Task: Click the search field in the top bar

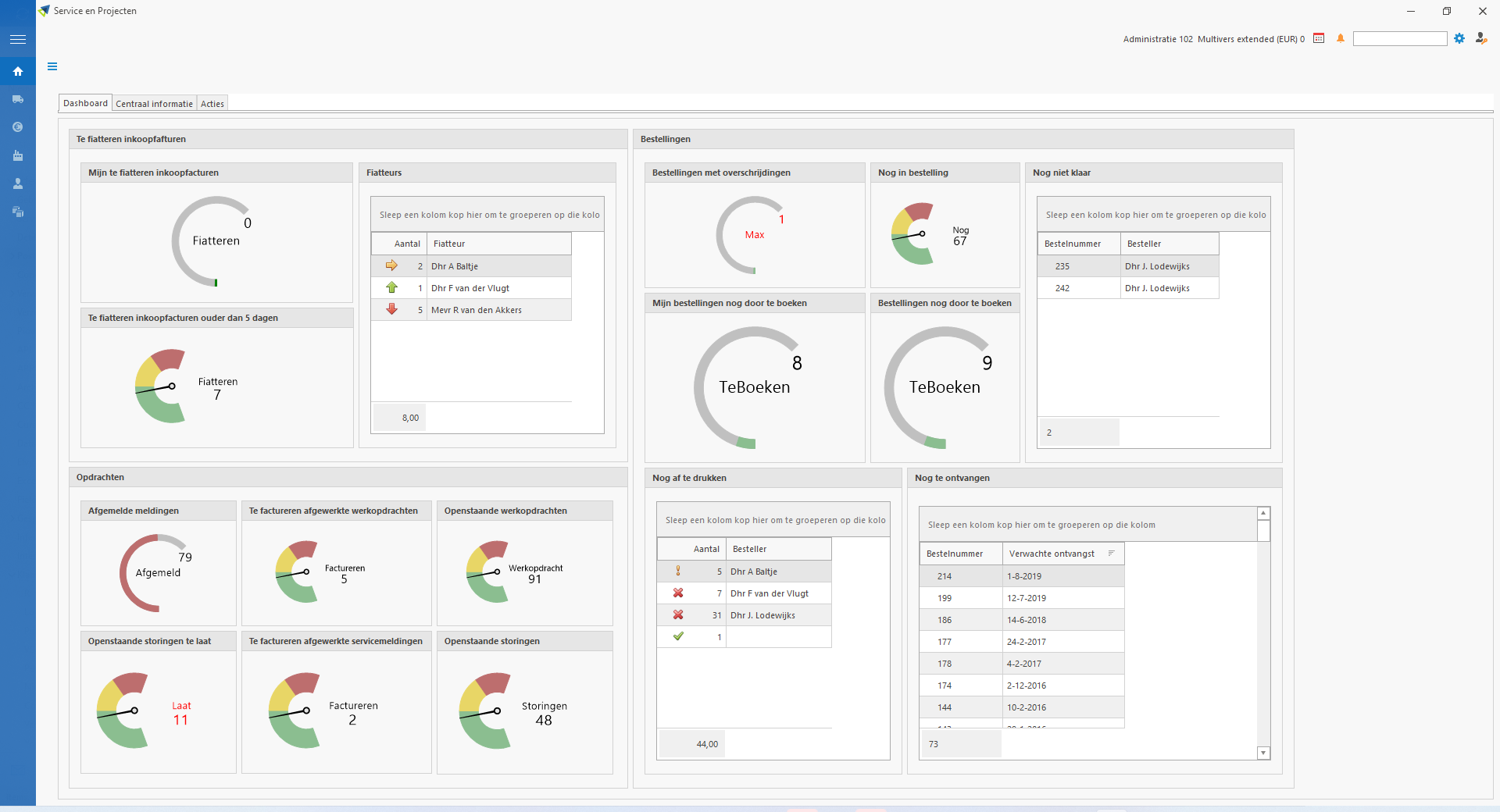Action: click(x=1399, y=39)
